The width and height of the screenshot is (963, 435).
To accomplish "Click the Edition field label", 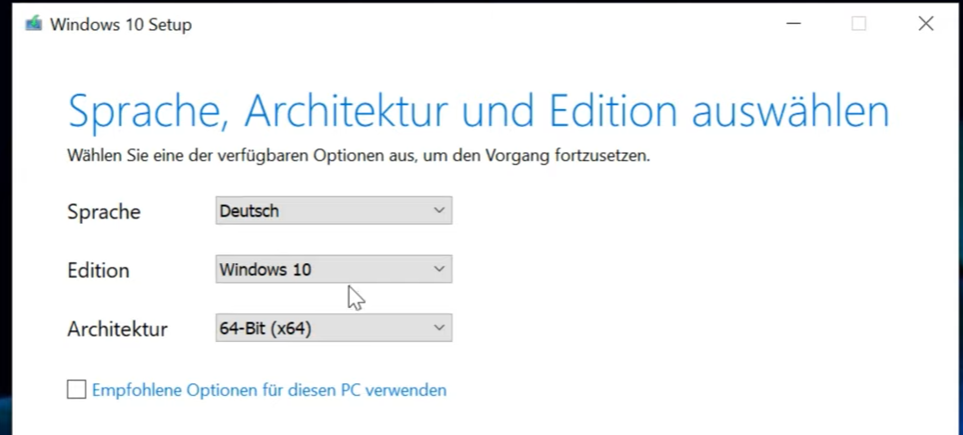I will pos(98,270).
